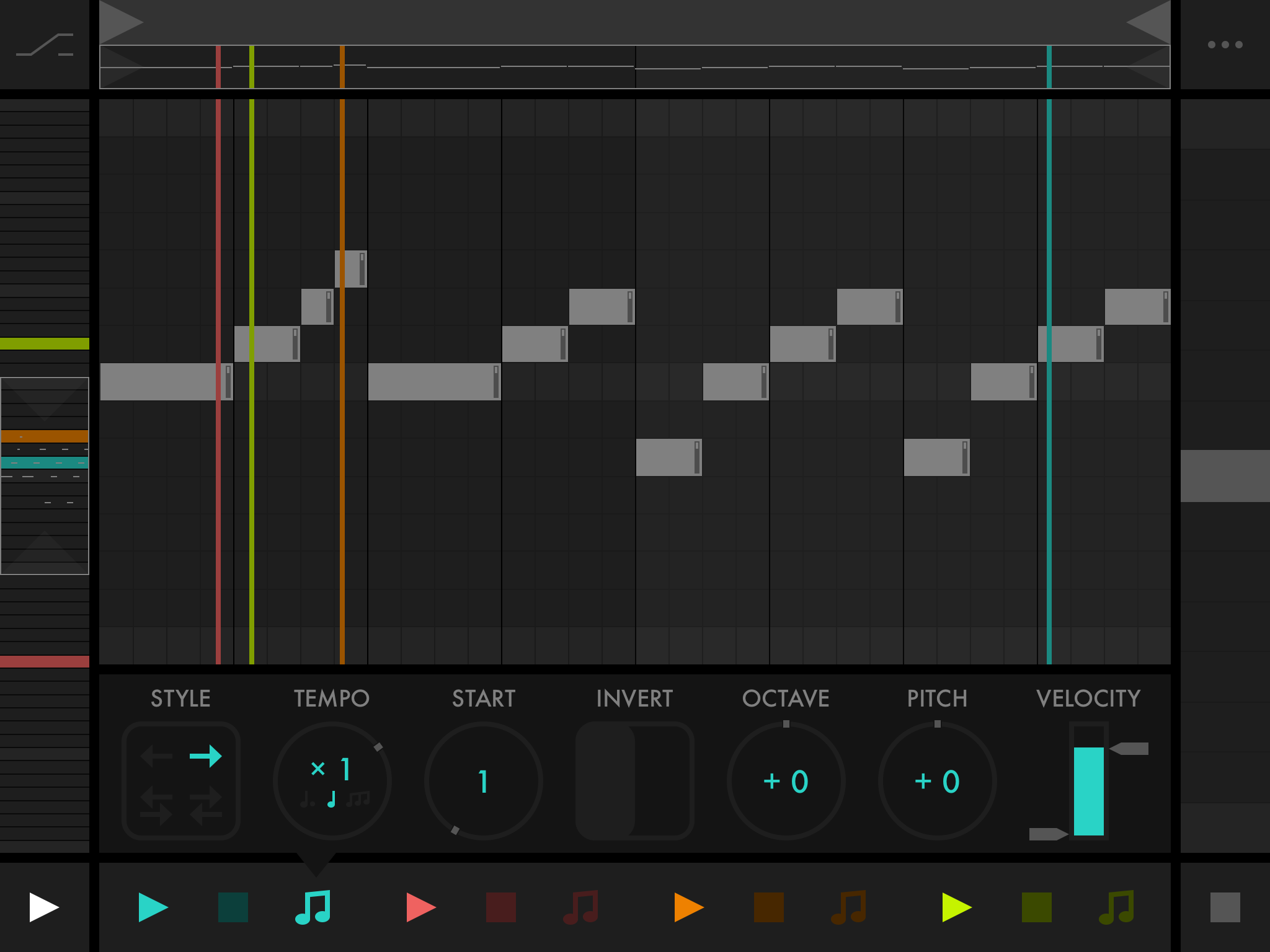Stop the teal track
The image size is (1270, 952).
click(233, 907)
